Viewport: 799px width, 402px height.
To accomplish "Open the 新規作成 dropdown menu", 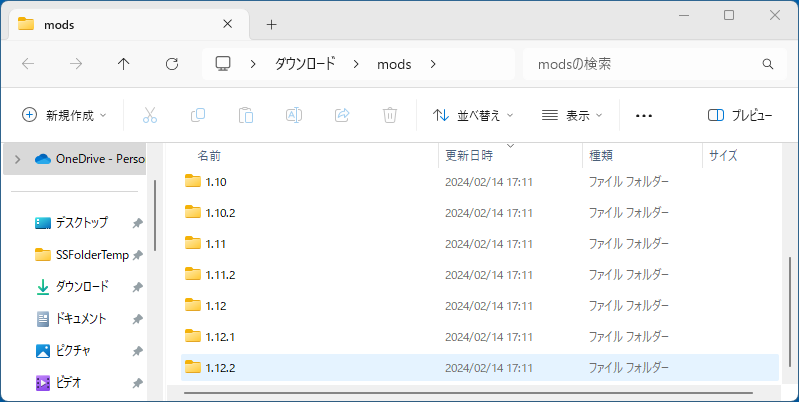I will [65, 115].
